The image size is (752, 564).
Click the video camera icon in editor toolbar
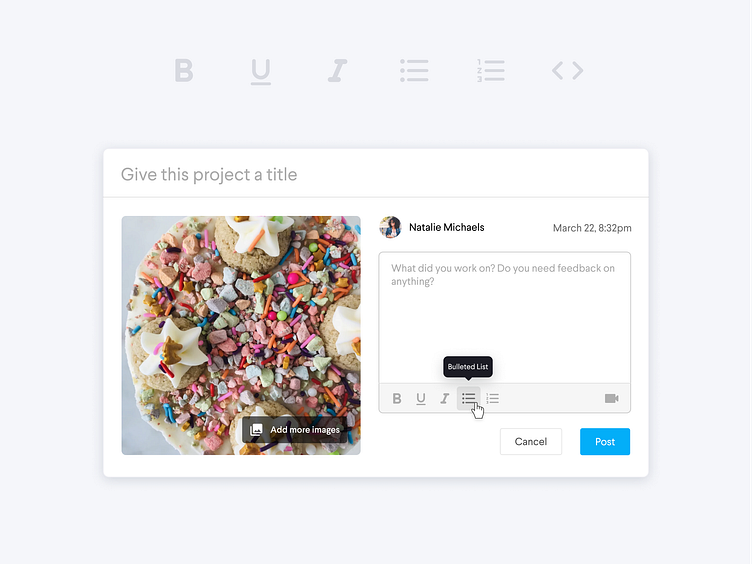pyautogui.click(x=611, y=399)
